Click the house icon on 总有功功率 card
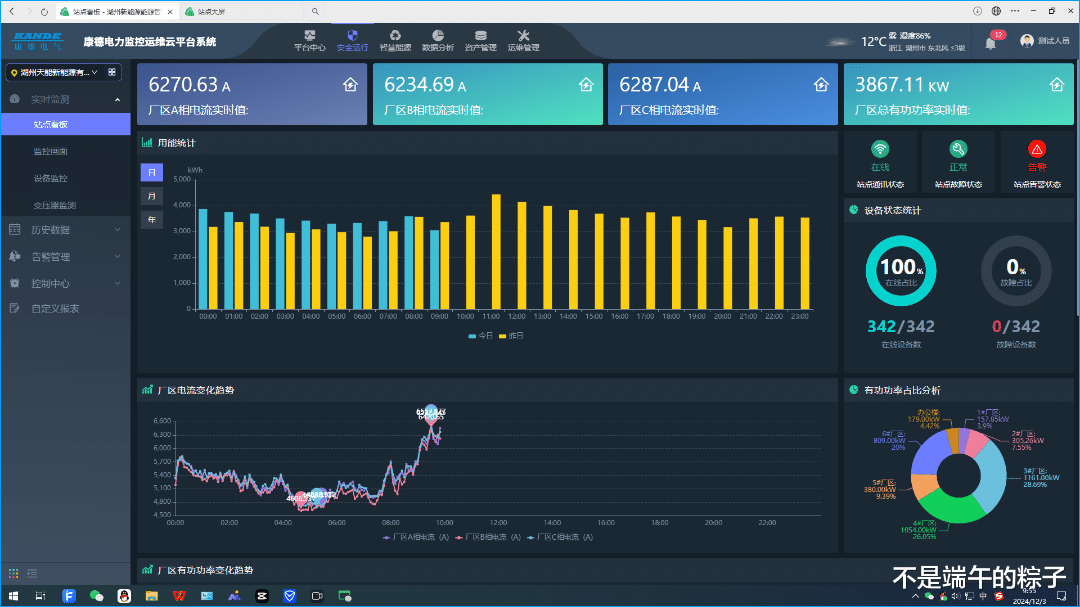Viewport: 1080px width, 607px height. click(1057, 85)
